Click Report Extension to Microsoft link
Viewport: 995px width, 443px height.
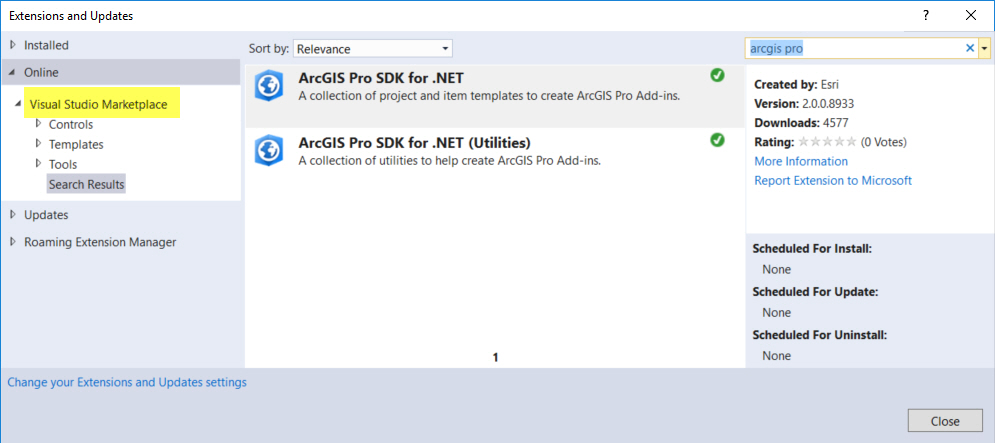833,180
